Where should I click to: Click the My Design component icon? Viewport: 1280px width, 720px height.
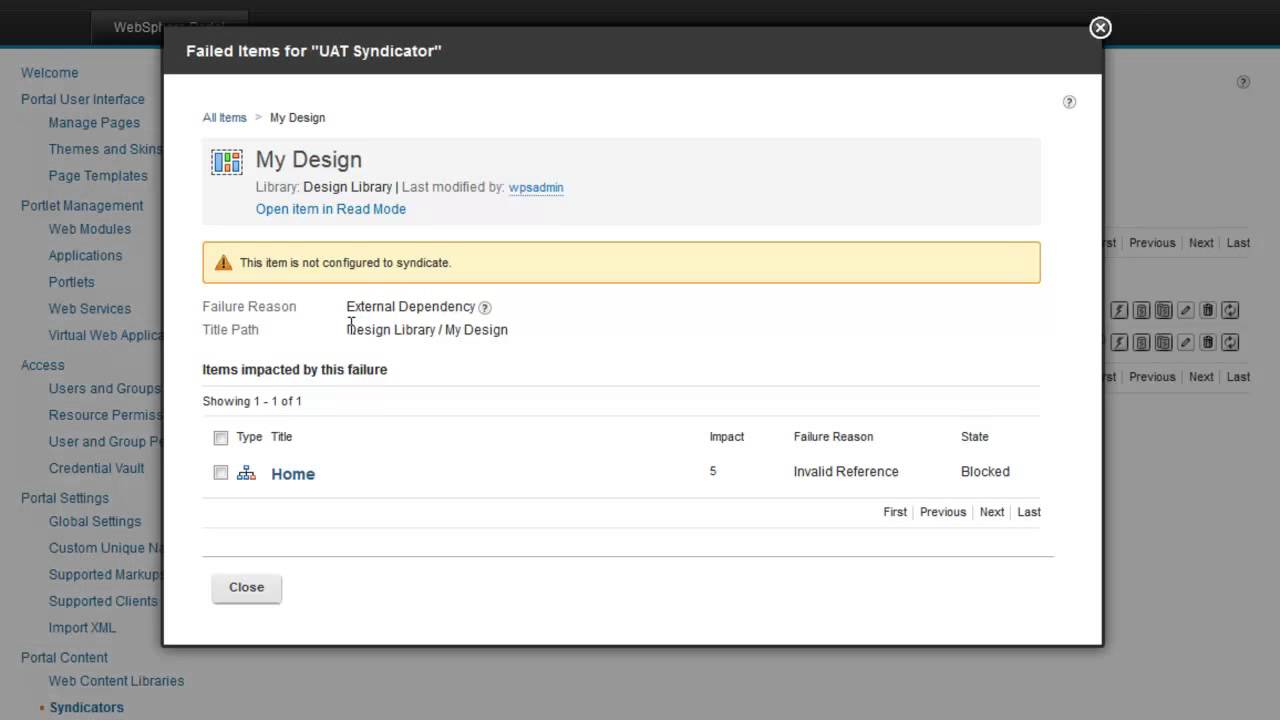tap(227, 162)
